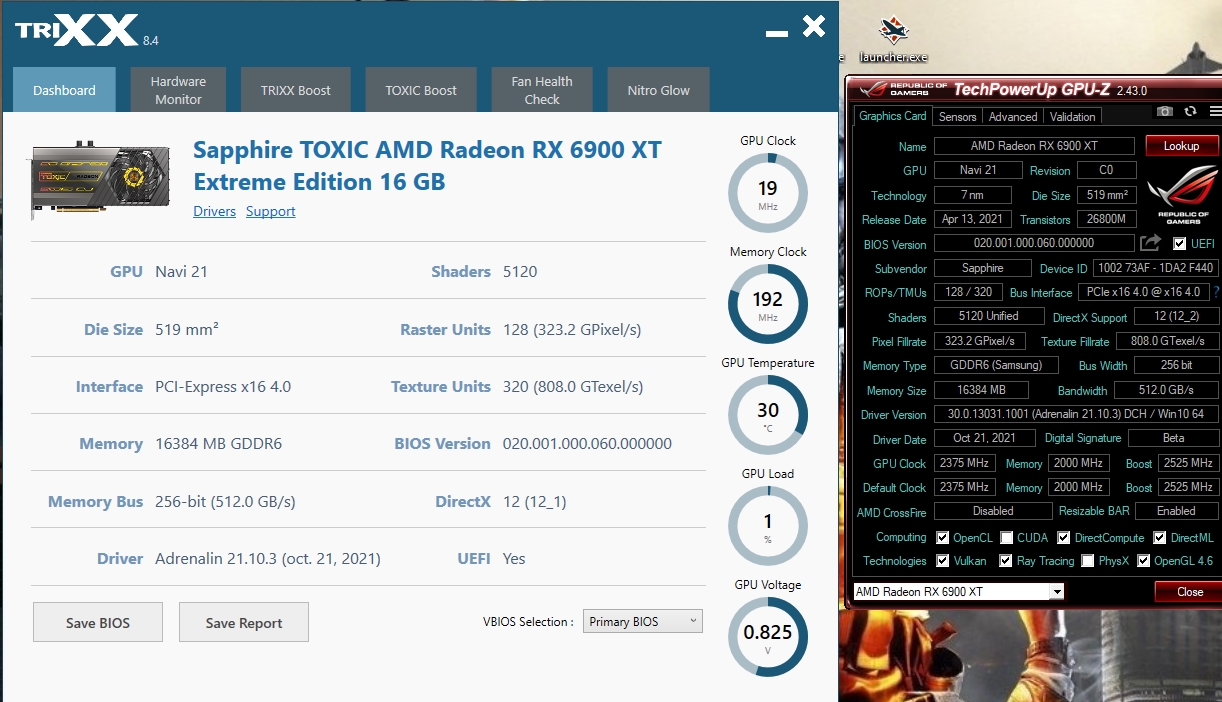Toggle the PhysX checkbox

tap(1087, 561)
